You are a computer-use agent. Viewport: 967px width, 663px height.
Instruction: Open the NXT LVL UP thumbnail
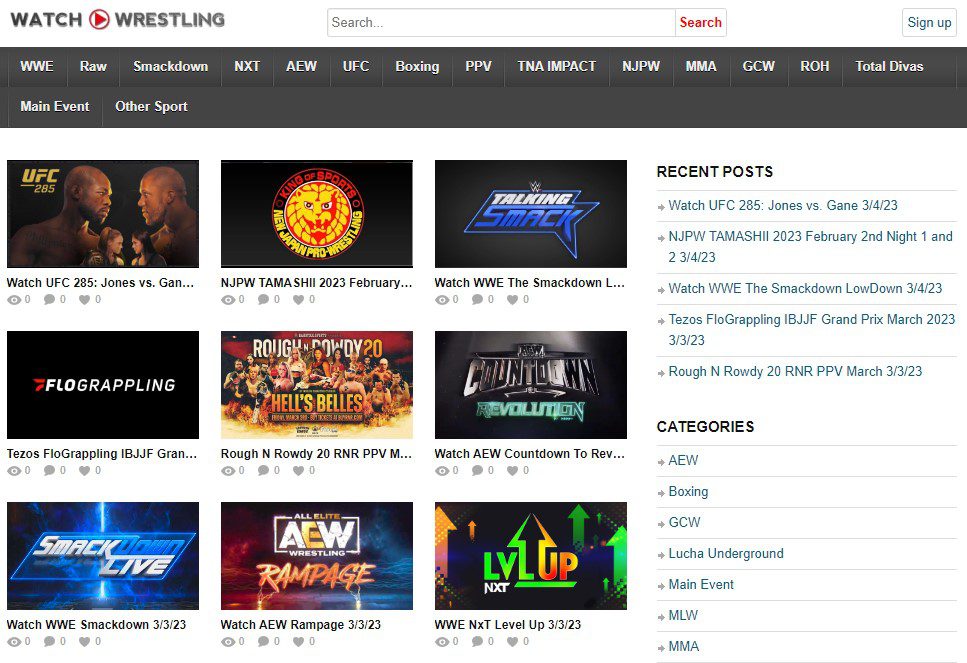[531, 556]
